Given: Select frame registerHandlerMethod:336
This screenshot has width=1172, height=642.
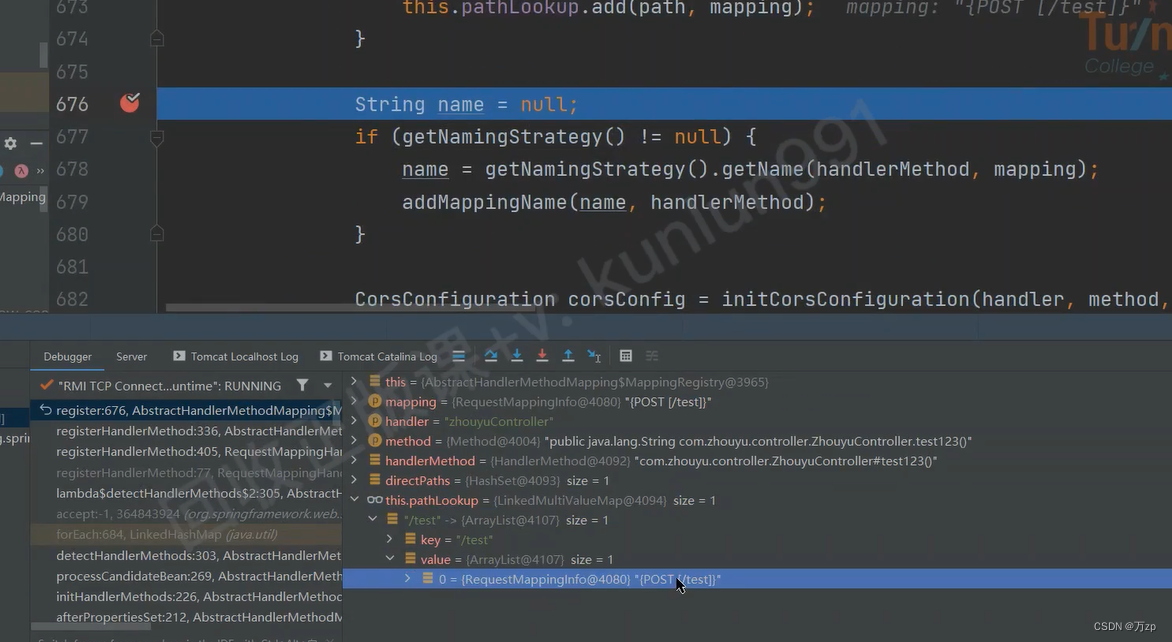Looking at the screenshot, I should click(186, 431).
